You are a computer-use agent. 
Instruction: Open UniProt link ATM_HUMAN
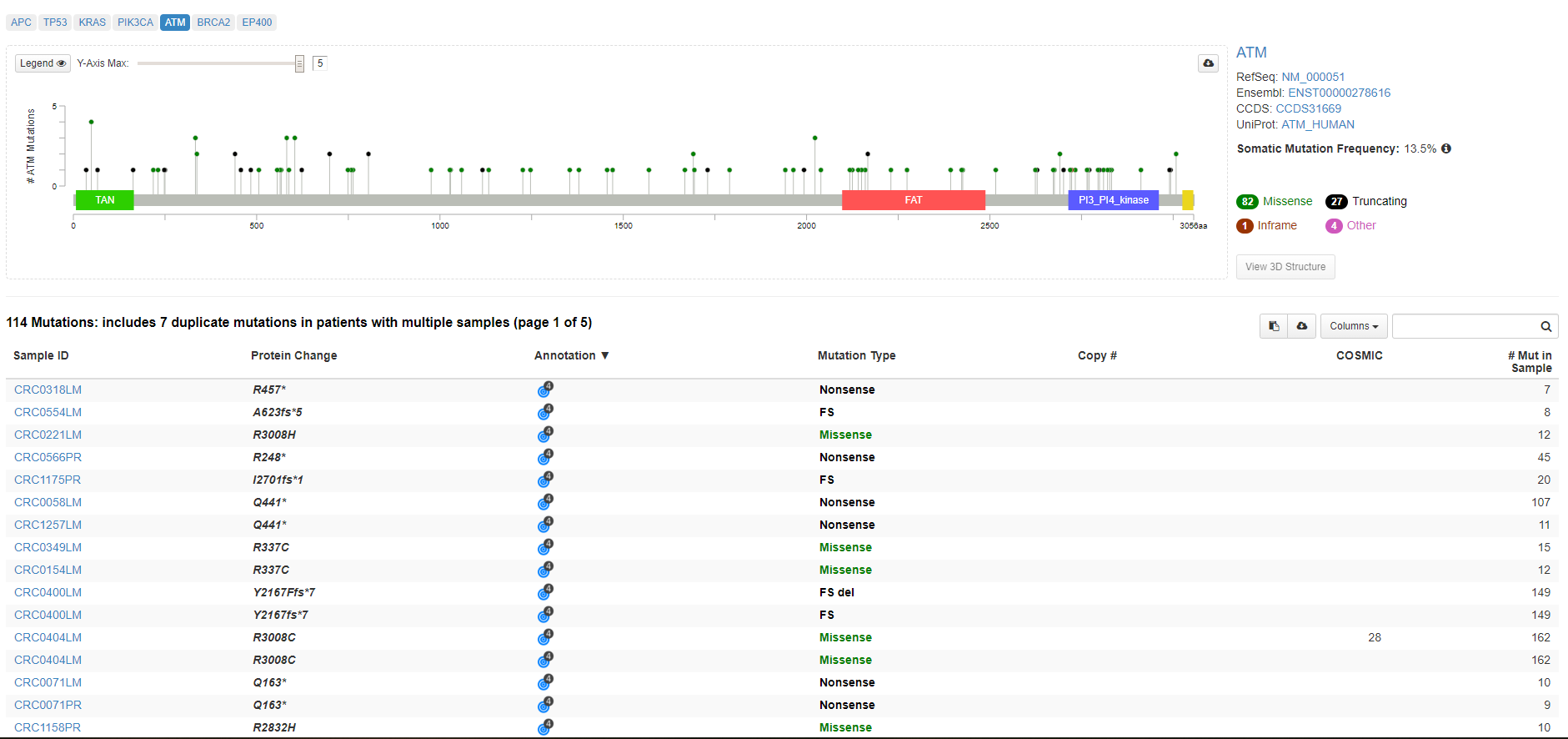coord(1317,124)
